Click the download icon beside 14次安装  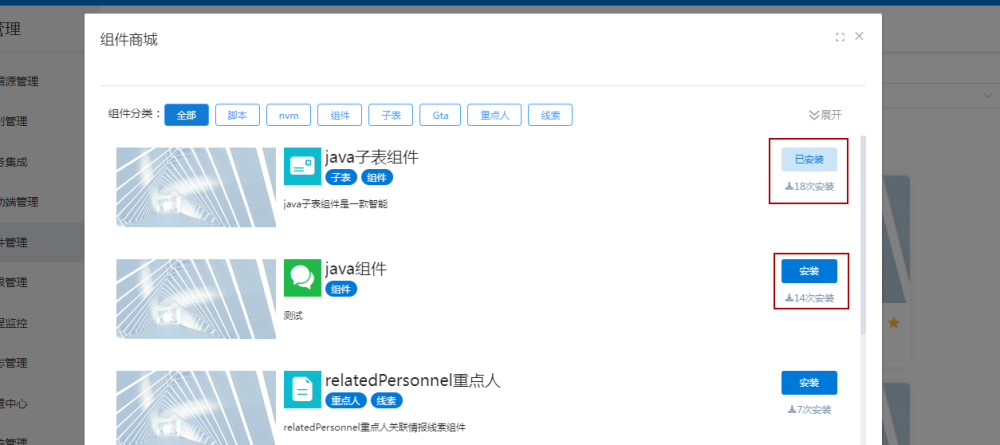point(788,298)
